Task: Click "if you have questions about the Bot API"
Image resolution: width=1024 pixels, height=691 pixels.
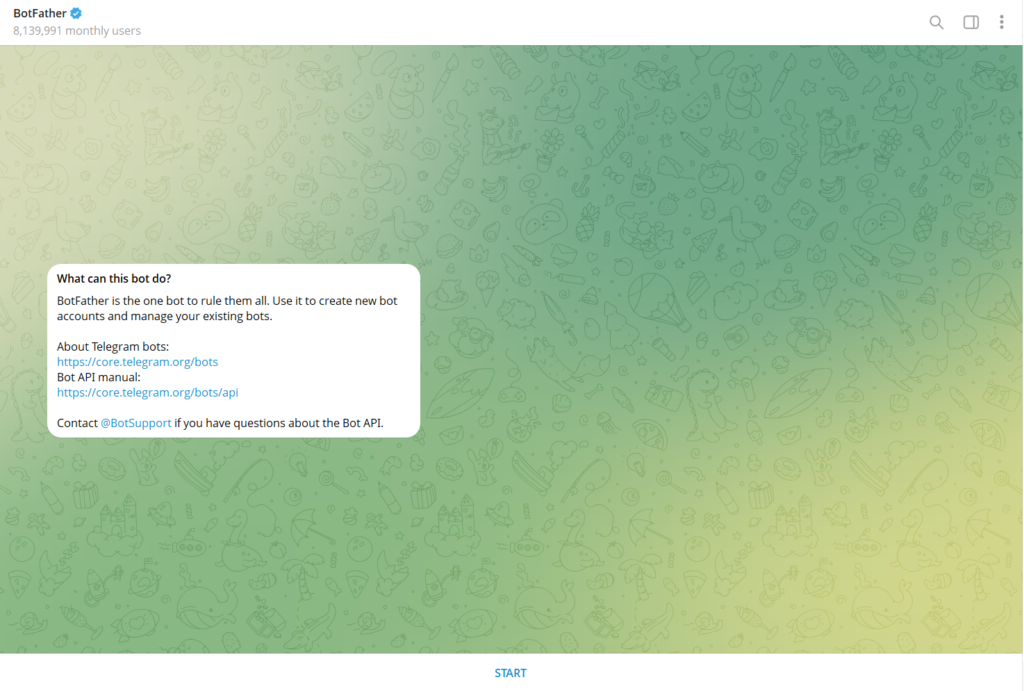Action: click(x=279, y=423)
